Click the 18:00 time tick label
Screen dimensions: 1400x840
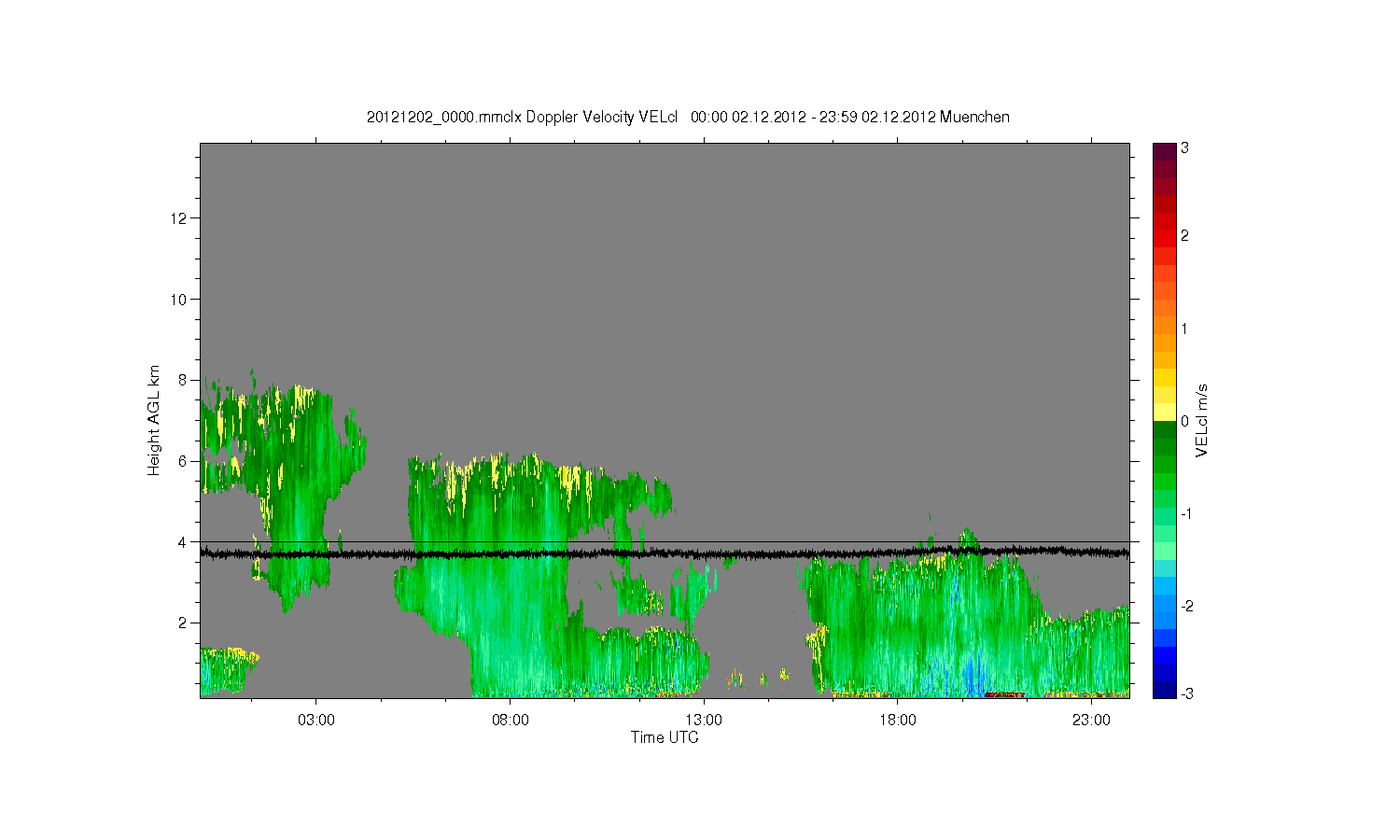click(x=897, y=721)
